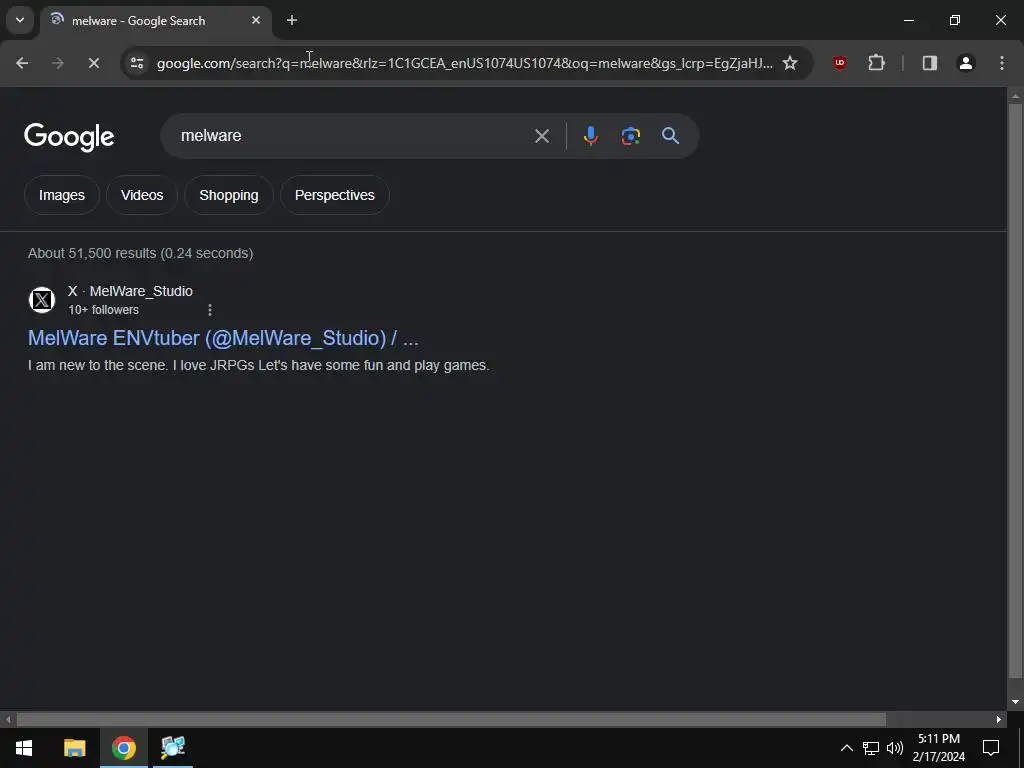The image size is (1024, 768).
Task: Open network status tray icon
Action: tap(871, 748)
